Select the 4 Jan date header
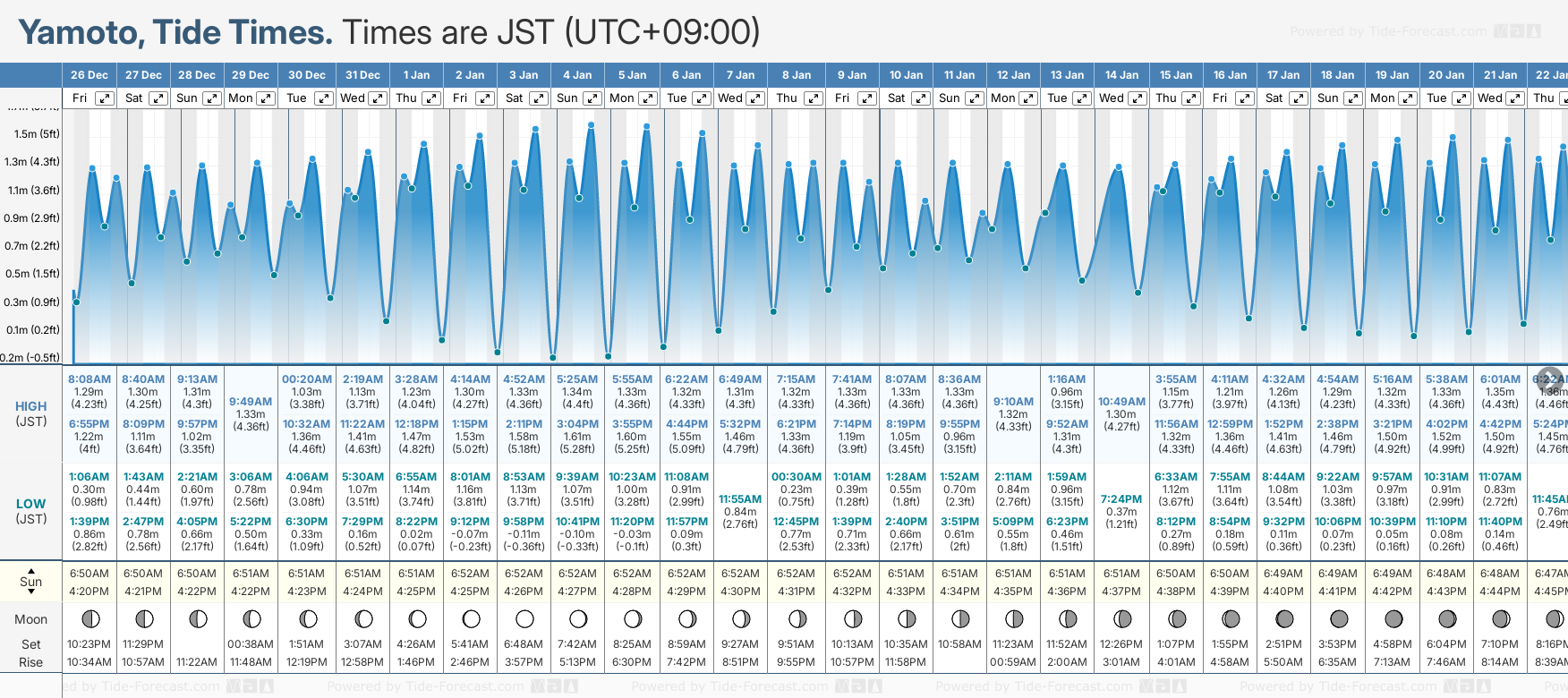 point(577,75)
